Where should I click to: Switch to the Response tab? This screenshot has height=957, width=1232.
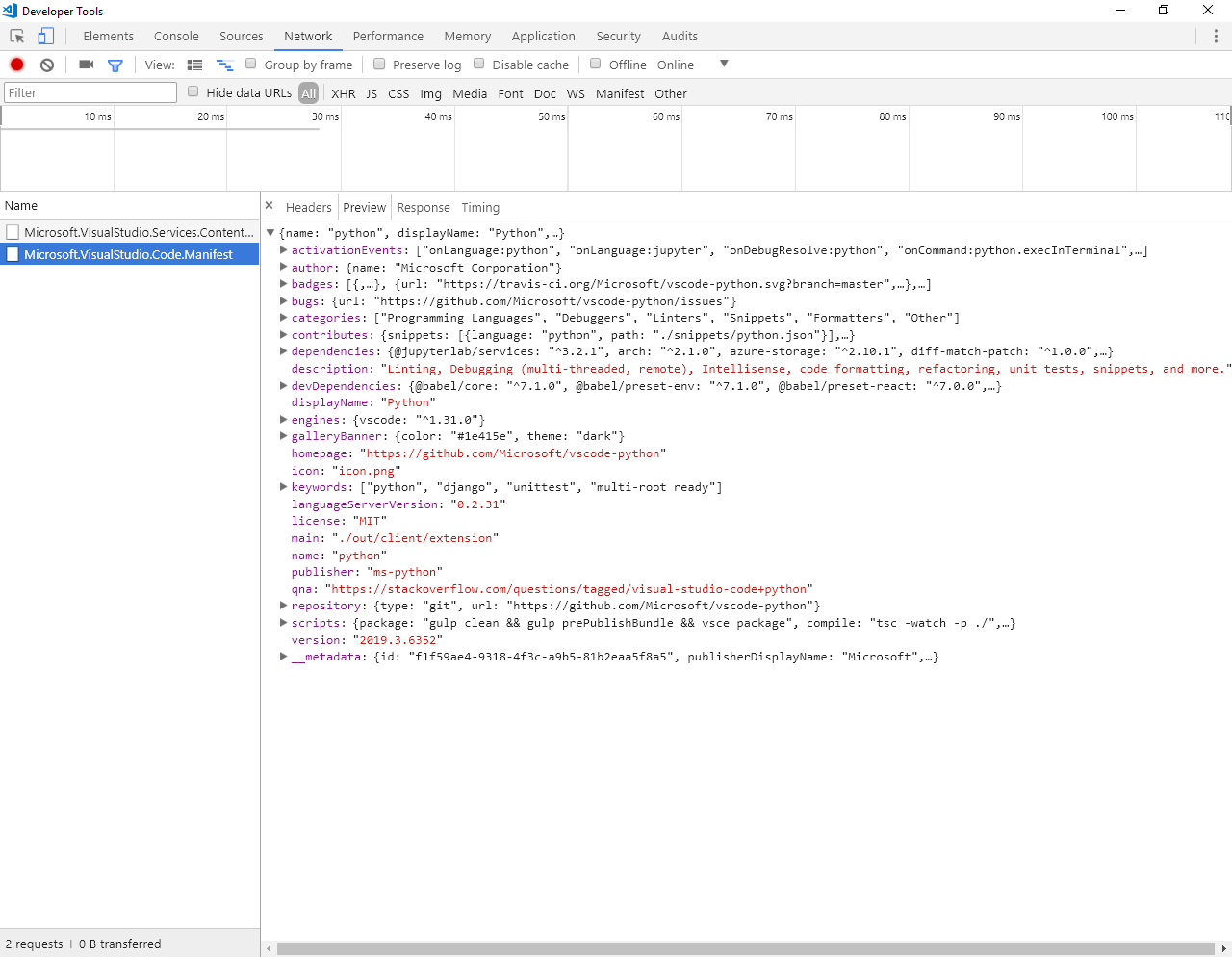(423, 207)
